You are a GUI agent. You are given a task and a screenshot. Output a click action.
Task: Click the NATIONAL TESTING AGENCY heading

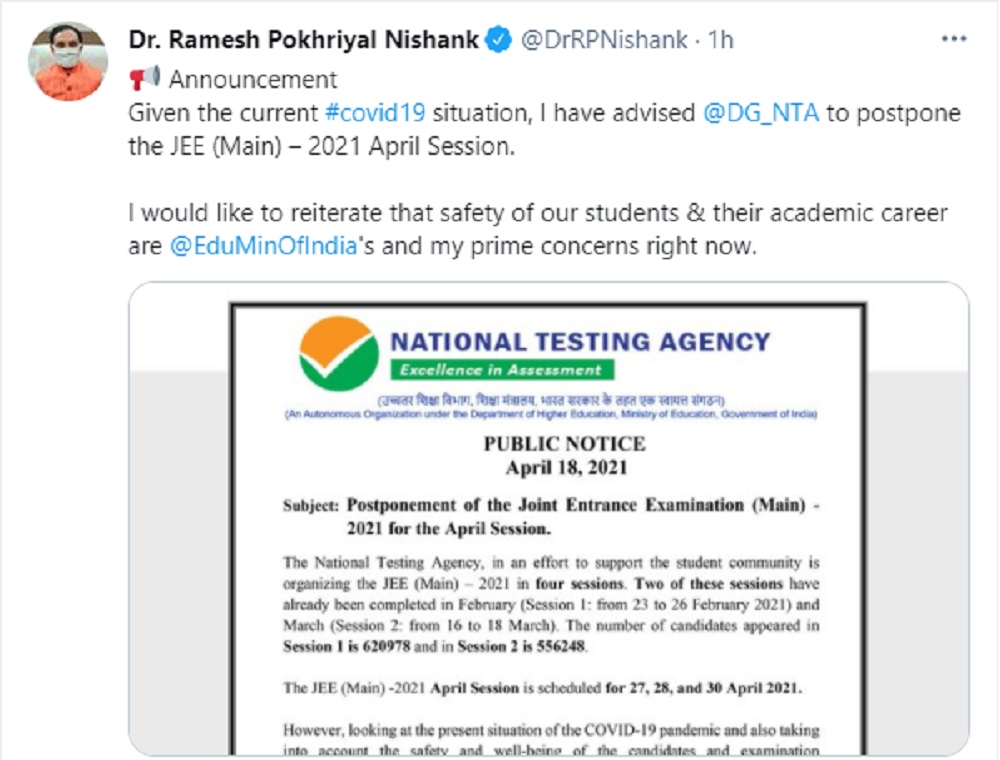click(580, 342)
